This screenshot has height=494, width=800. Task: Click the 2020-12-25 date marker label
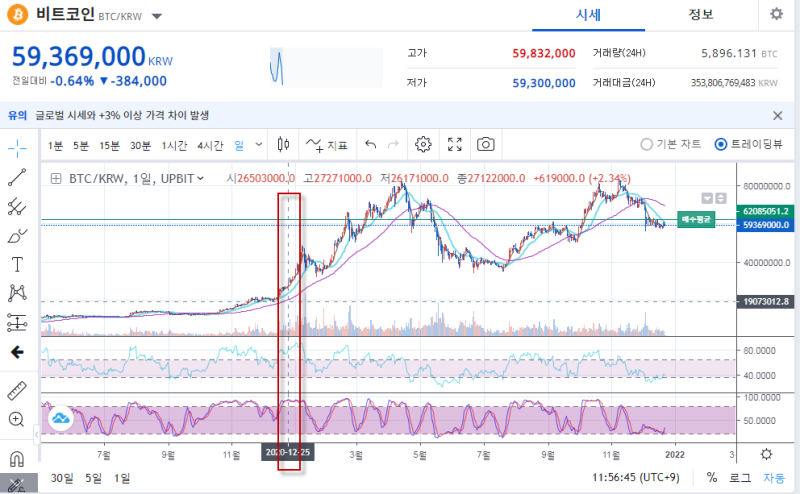pyautogui.click(x=288, y=452)
